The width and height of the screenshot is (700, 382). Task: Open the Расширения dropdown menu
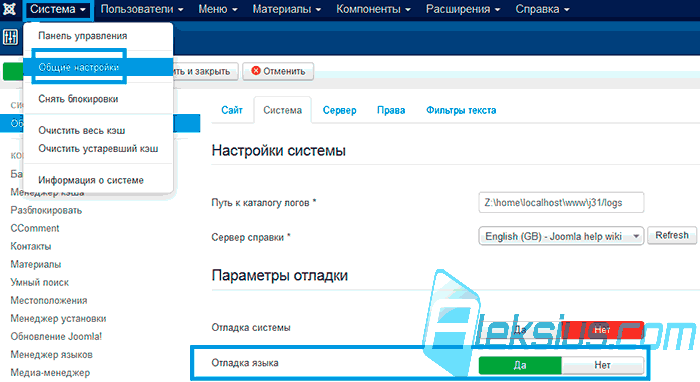click(x=463, y=9)
